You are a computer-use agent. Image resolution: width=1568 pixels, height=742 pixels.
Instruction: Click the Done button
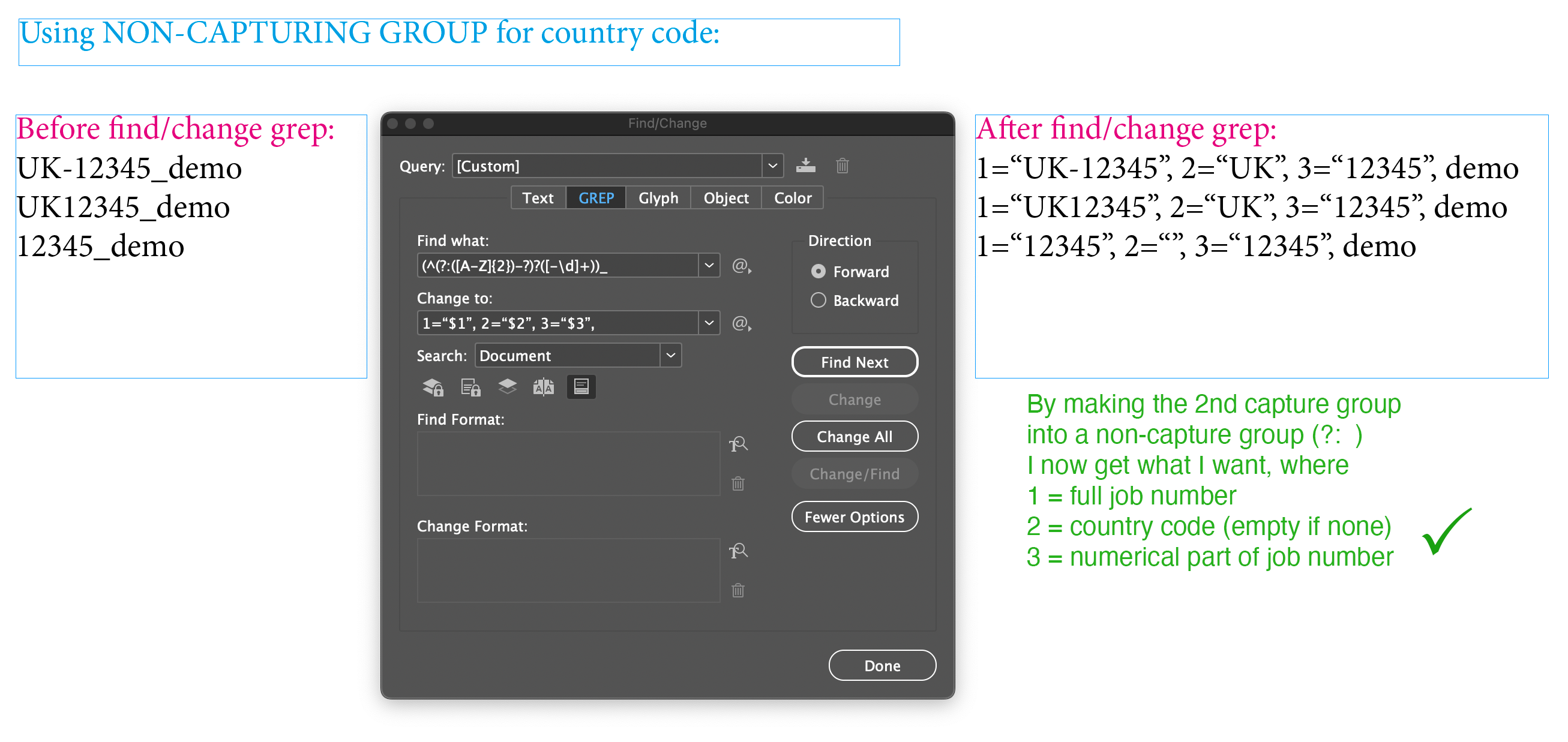[882, 665]
